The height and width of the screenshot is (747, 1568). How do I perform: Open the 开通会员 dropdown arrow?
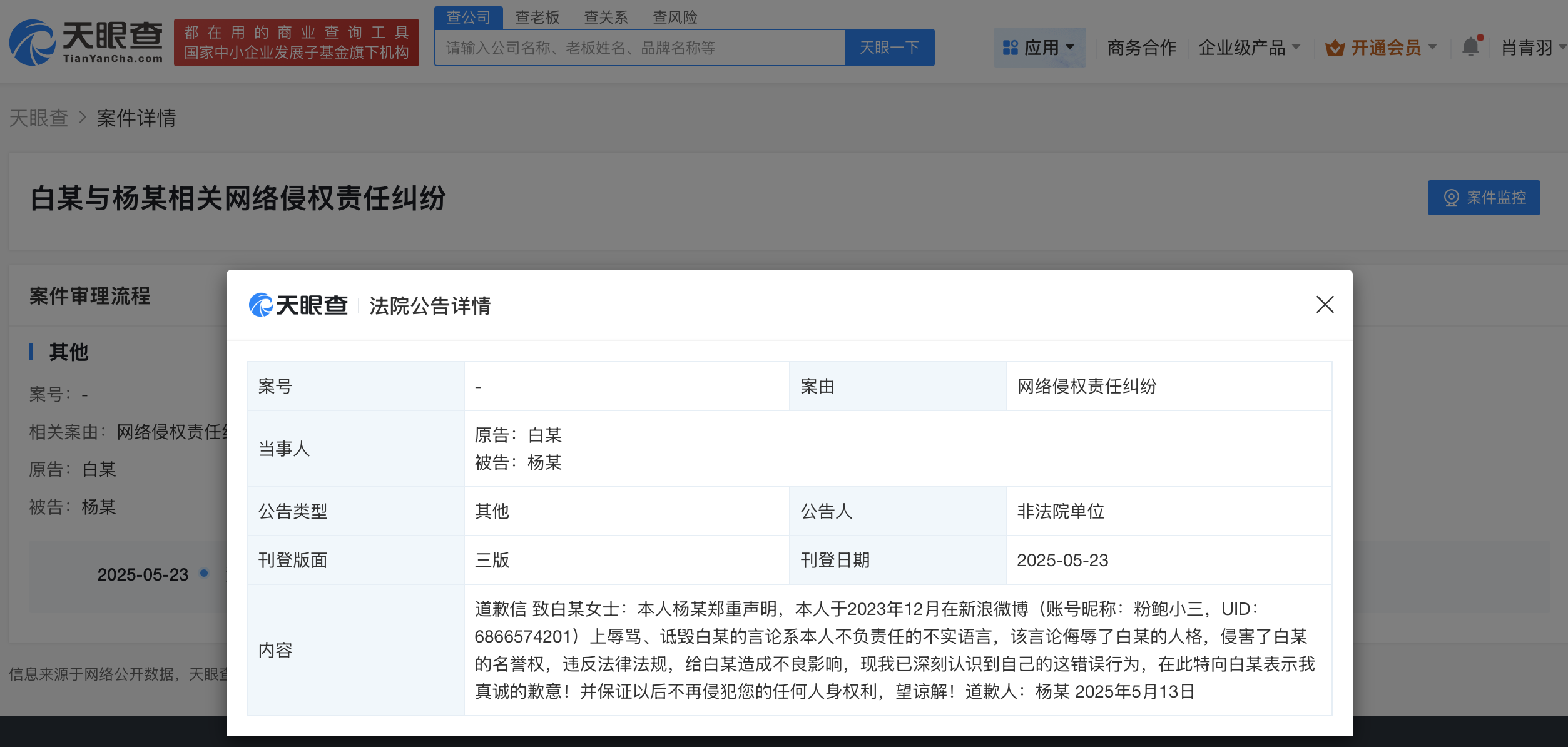(1432, 48)
